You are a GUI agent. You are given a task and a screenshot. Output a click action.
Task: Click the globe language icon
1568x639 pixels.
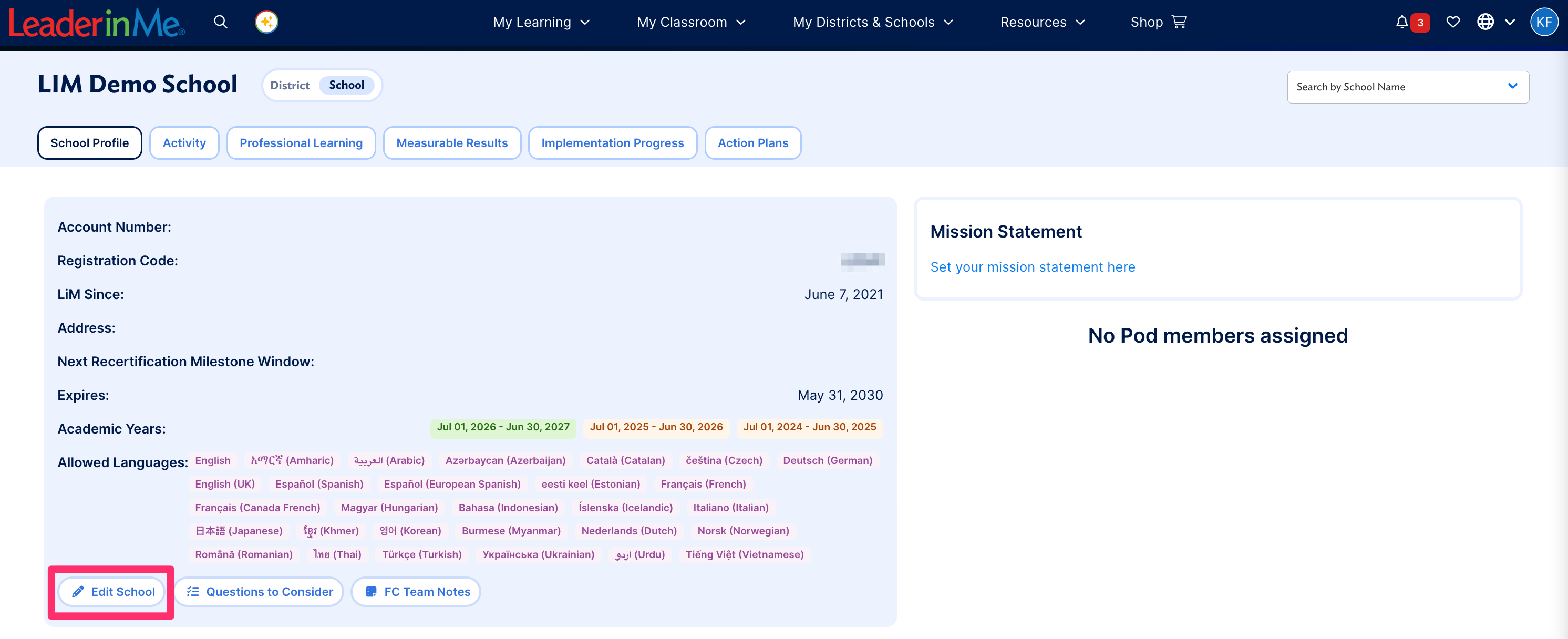tap(1485, 23)
